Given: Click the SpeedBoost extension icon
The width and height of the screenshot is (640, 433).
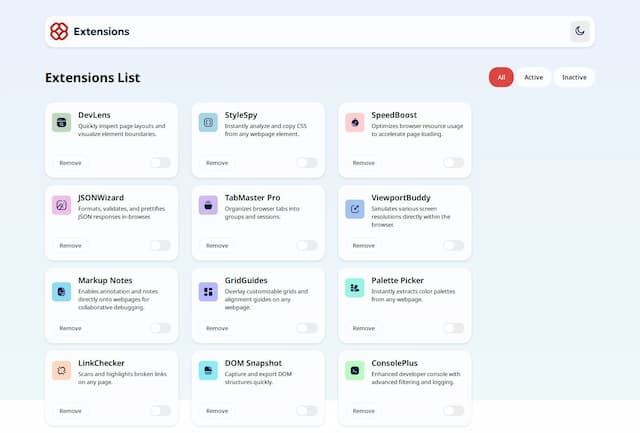Looking at the screenshot, I should click(355, 123).
